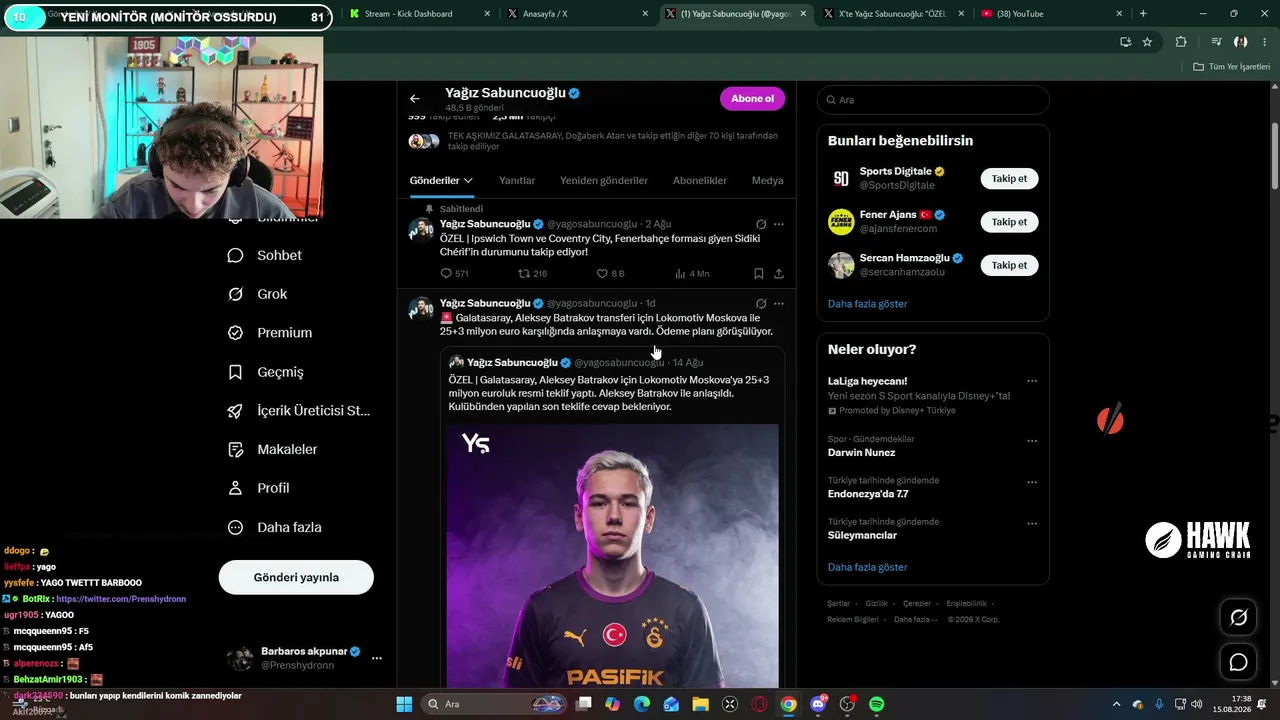The height and width of the screenshot is (720, 1280).
Task: Go back using the profile back arrow
Action: point(415,99)
